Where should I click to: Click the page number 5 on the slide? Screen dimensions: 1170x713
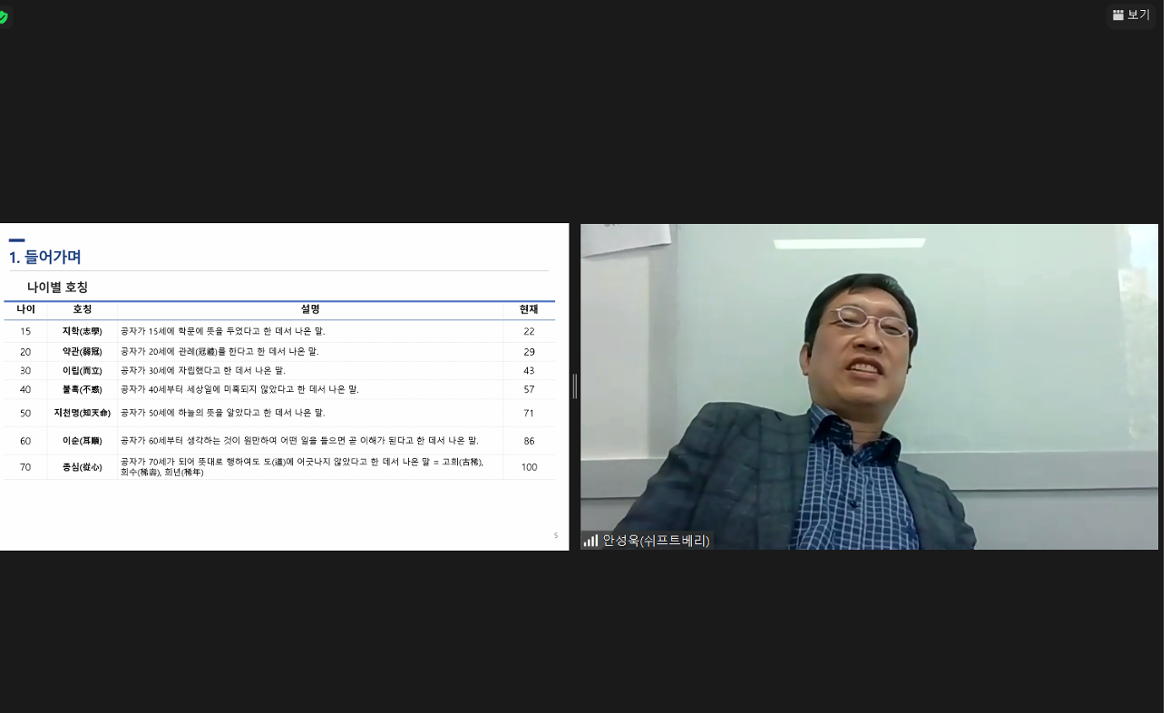pos(555,536)
